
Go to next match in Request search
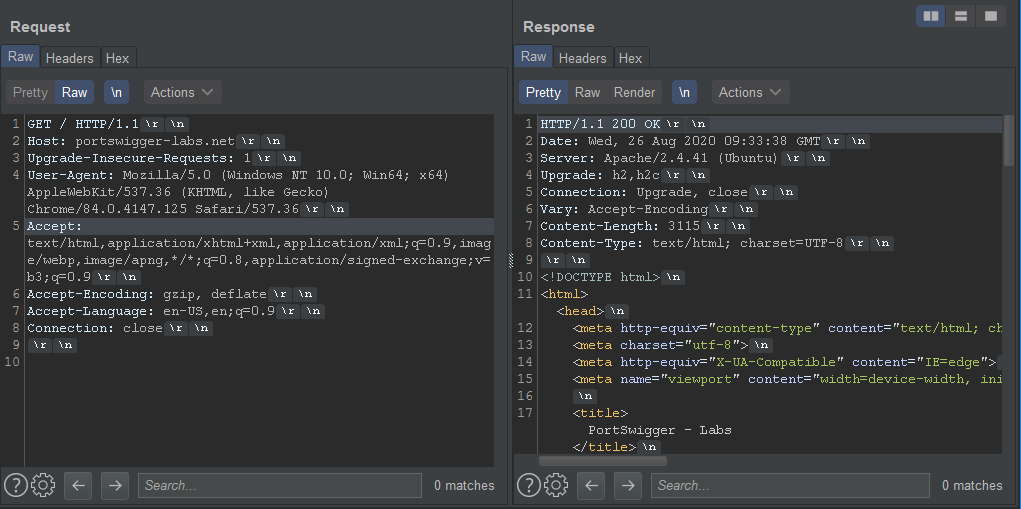coord(115,486)
